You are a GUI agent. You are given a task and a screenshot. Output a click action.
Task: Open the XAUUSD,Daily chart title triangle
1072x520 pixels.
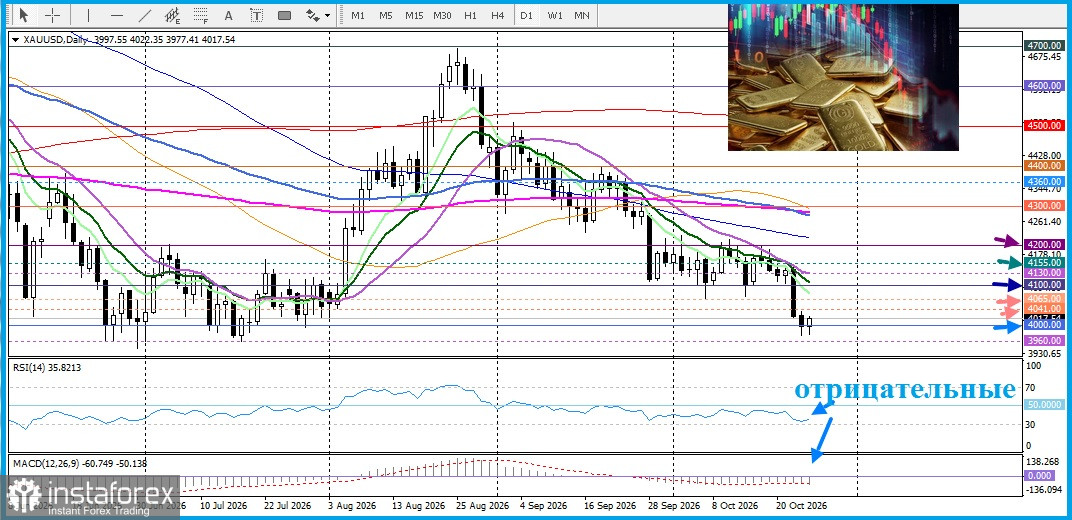click(15, 40)
